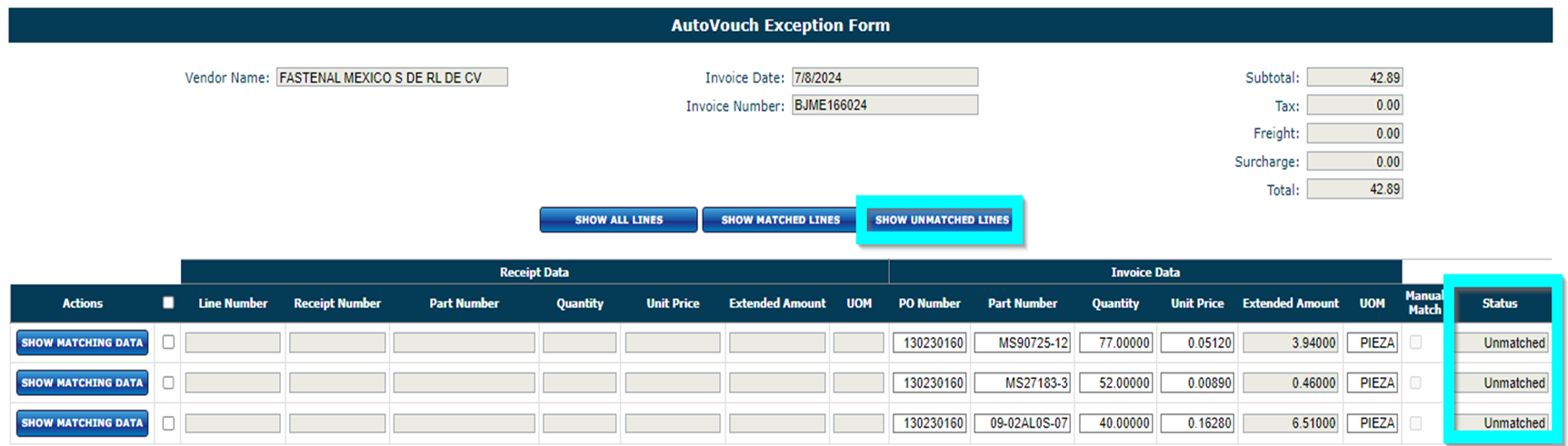
Task: Show matching data for part 09-02AL0S-07
Action: 82,422
